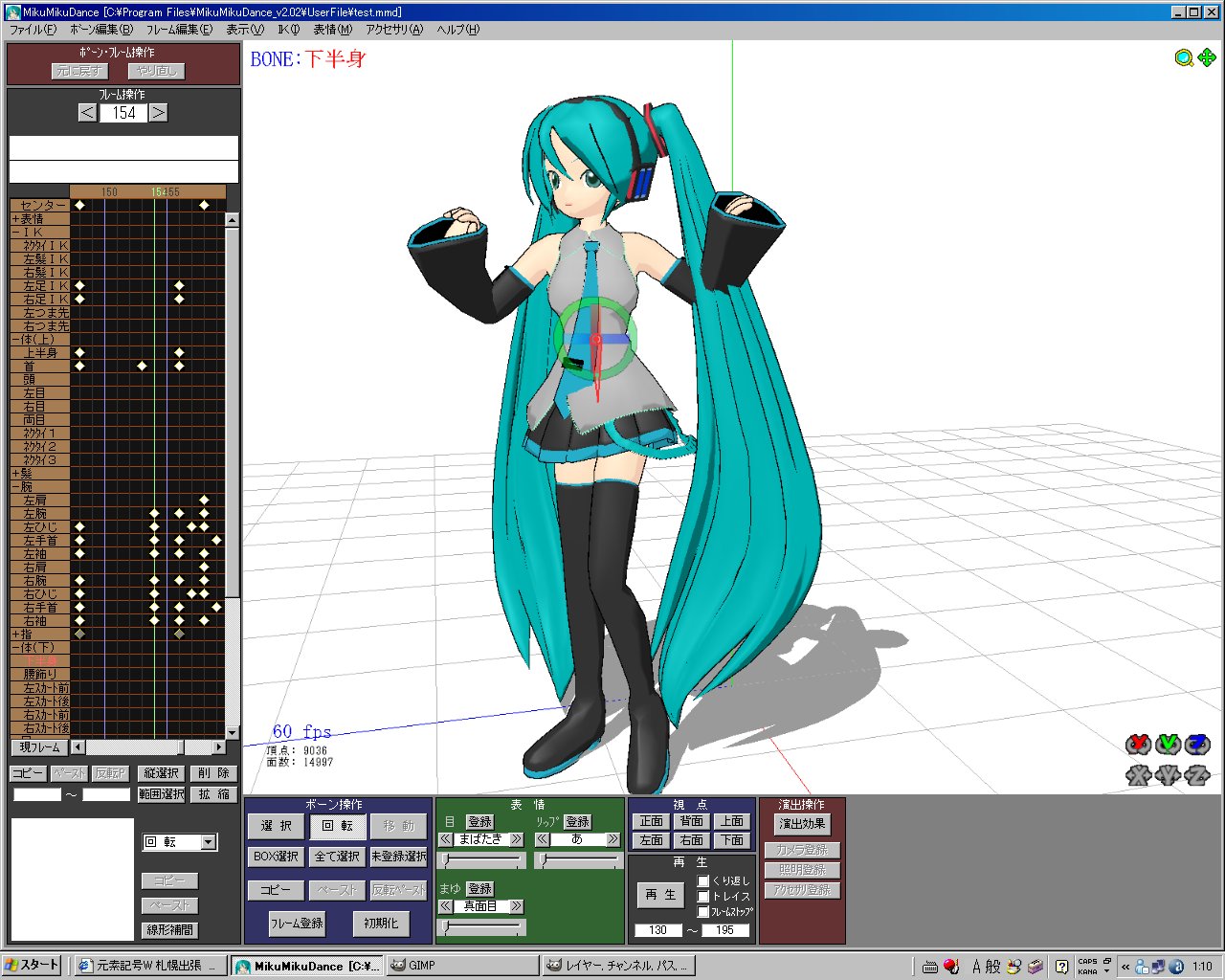
Task: Click the playback start frame field showing 130
Action: click(x=657, y=930)
